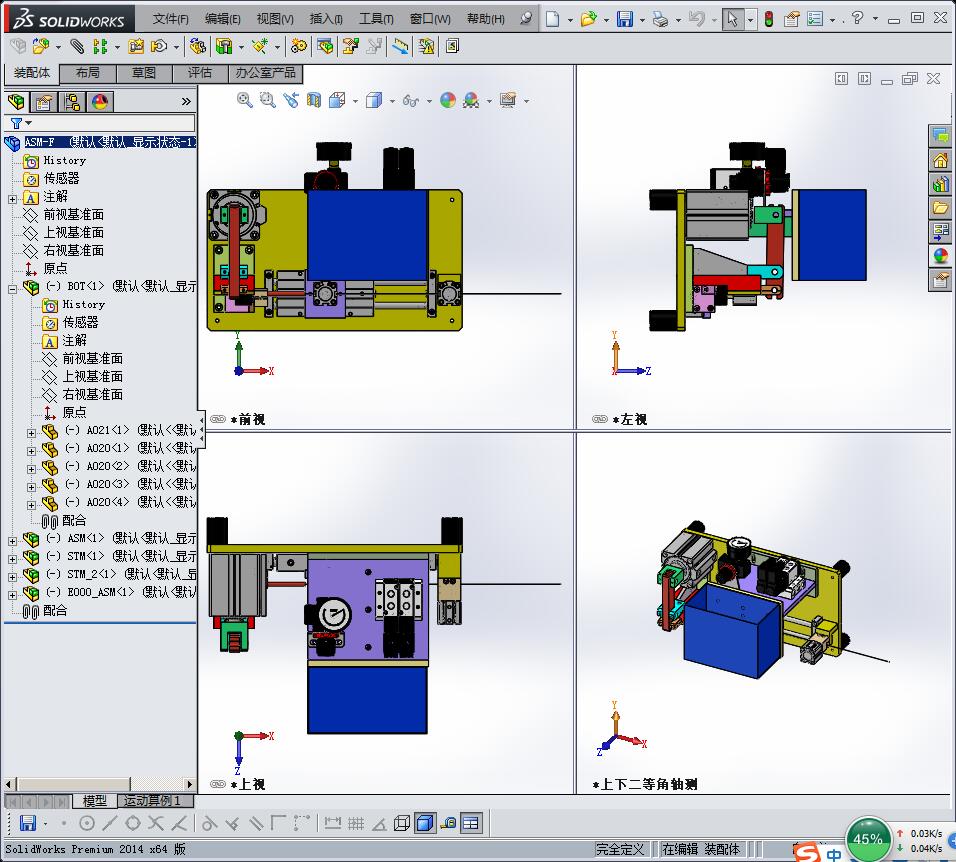Image resolution: width=956 pixels, height=862 pixels.
Task: Switch to the 草图 command tab
Action: tap(144, 73)
